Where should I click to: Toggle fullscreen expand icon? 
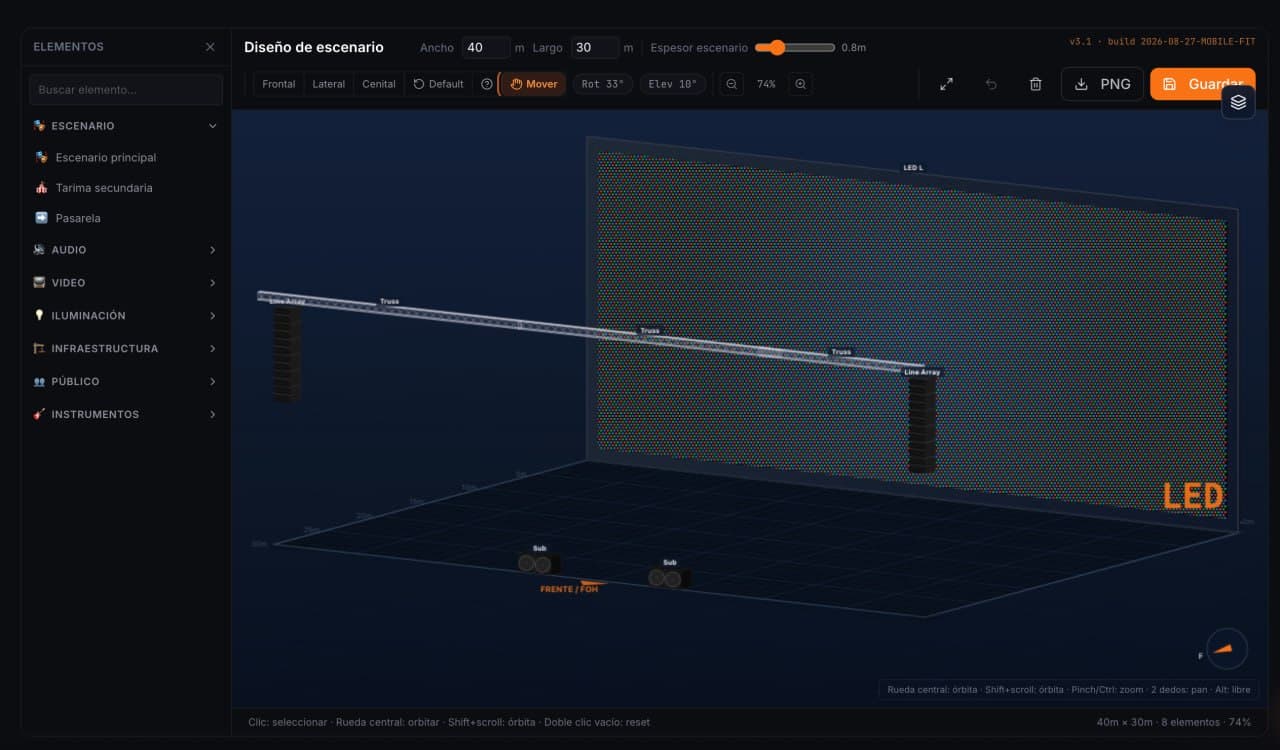click(x=946, y=84)
